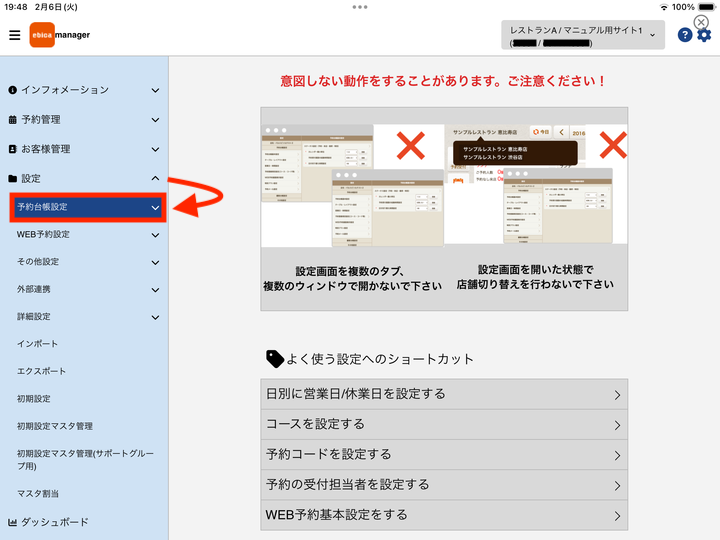This screenshot has width=720, height=540.
Task: Select お客様管理 in the sidebar
Action: click(x=46, y=149)
